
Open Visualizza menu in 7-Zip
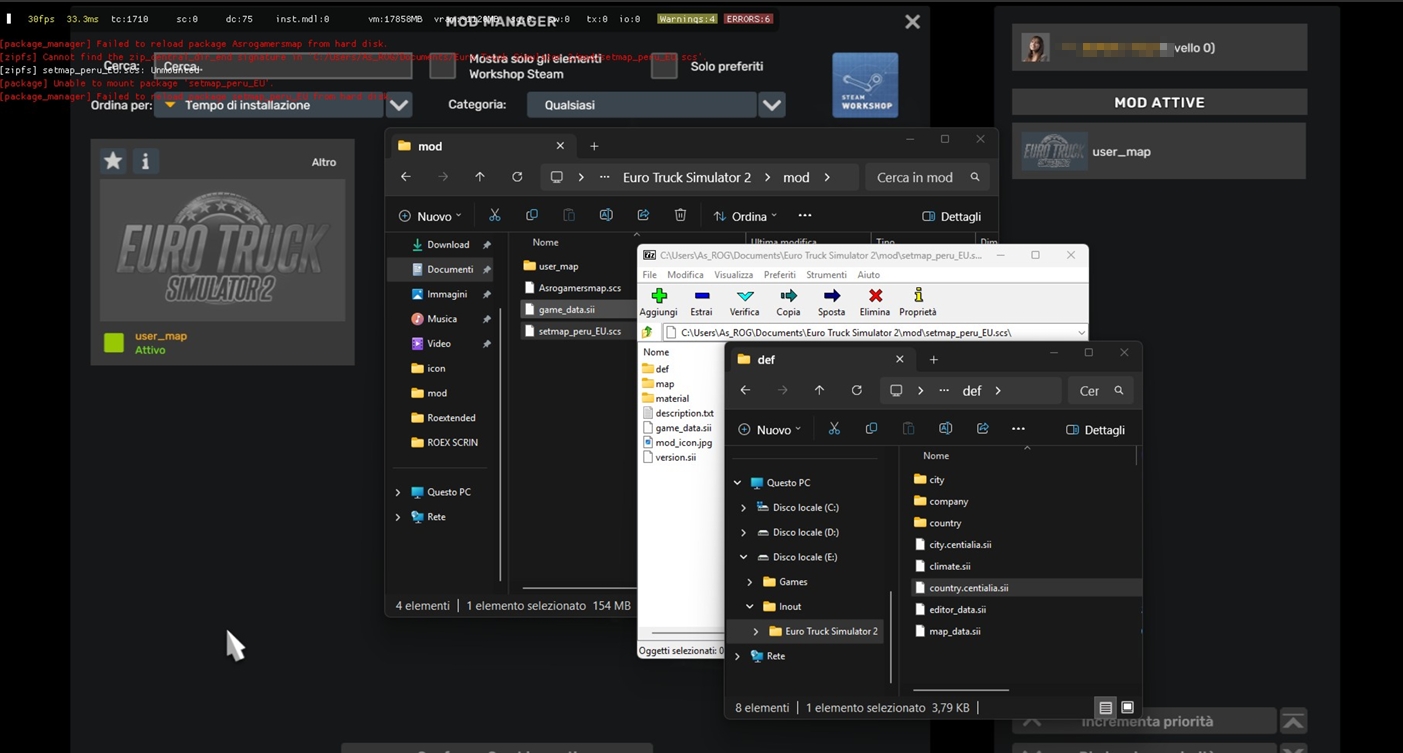click(733, 274)
